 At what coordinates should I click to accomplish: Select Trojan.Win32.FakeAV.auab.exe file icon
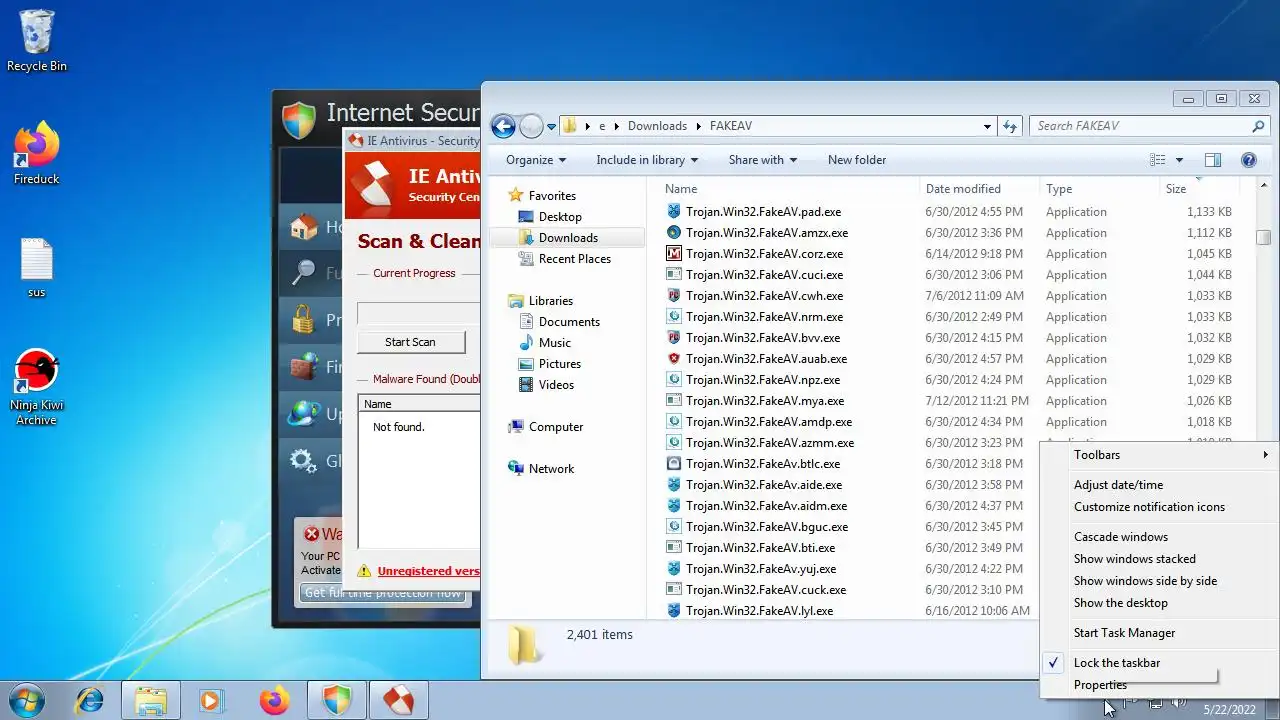(674, 359)
